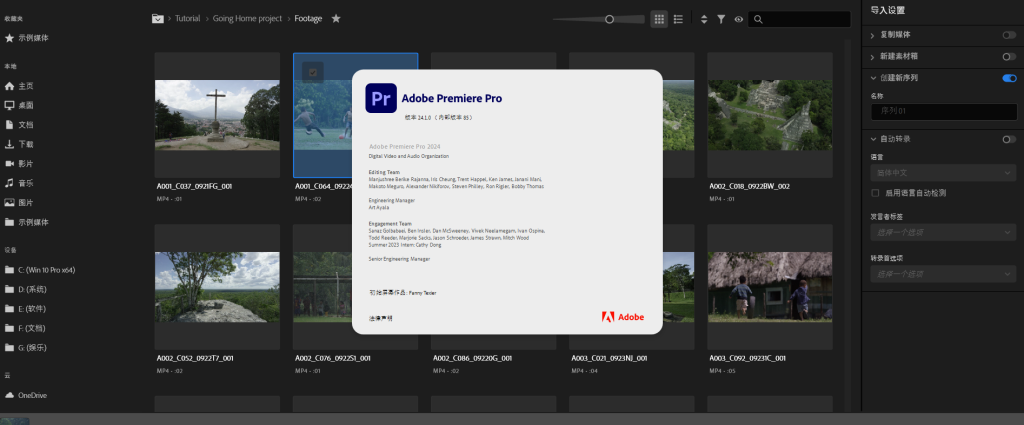Click the Footage breadcrumb
This screenshot has width=1024, height=425.
coord(308,19)
